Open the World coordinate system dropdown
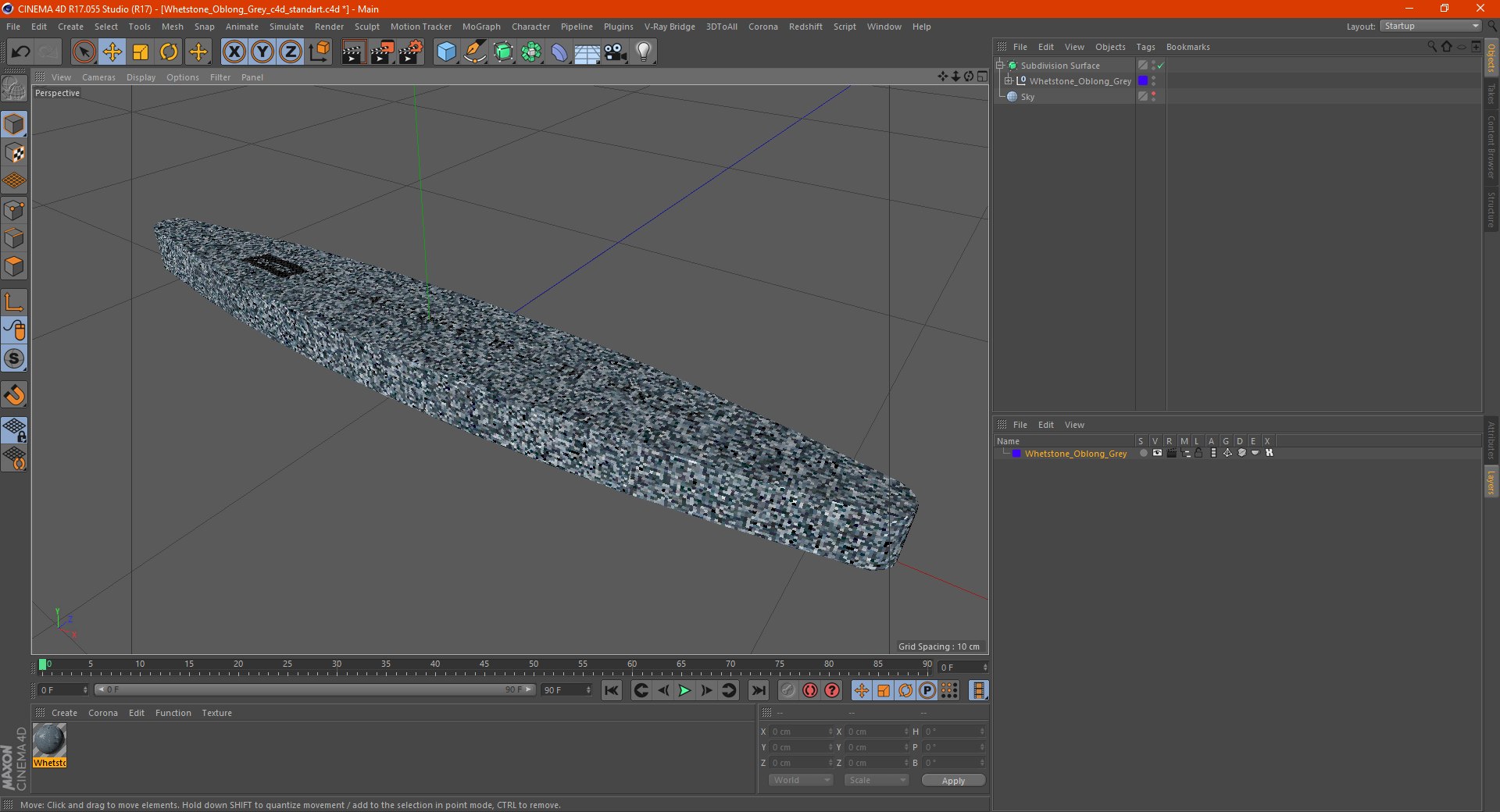Viewport: 1500px width, 812px height. pyautogui.click(x=801, y=780)
